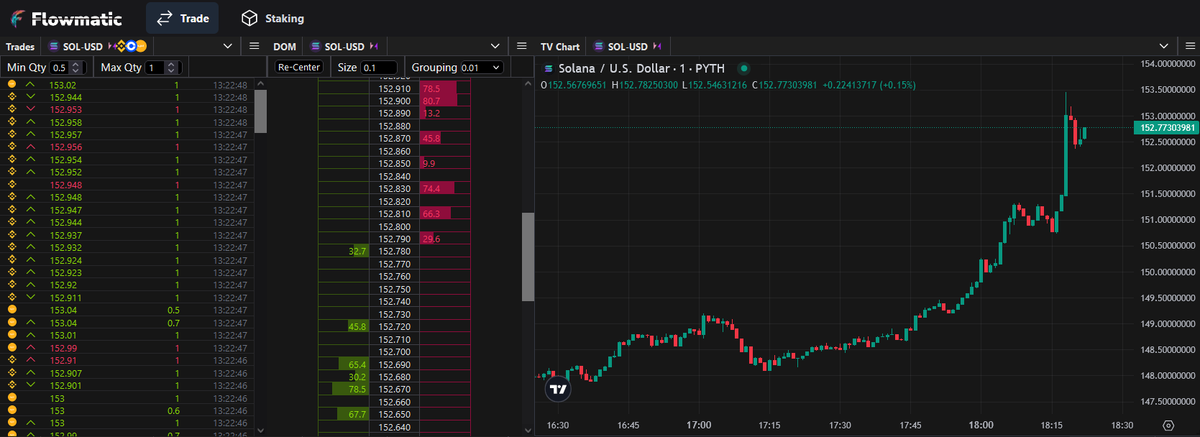Click the red down arrow in 152.953 row

31,109
